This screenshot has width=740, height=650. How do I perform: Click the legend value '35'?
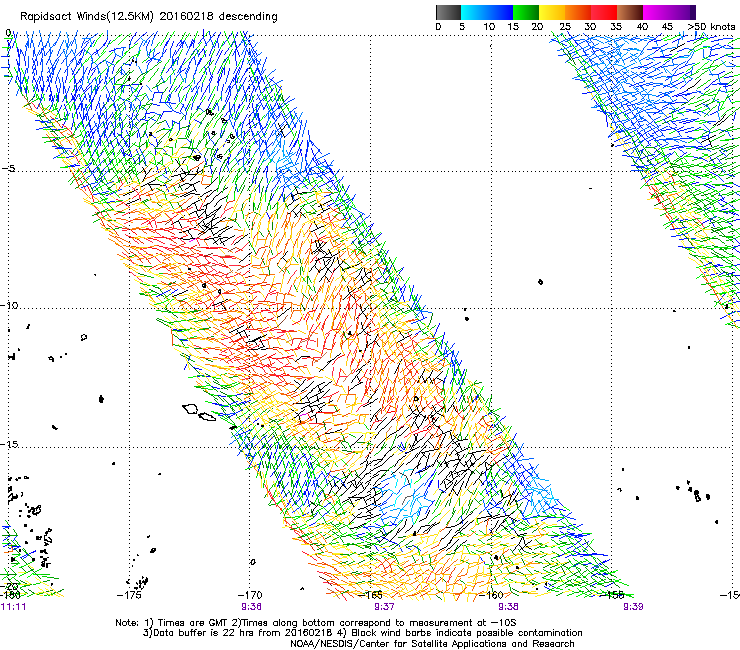click(616, 27)
